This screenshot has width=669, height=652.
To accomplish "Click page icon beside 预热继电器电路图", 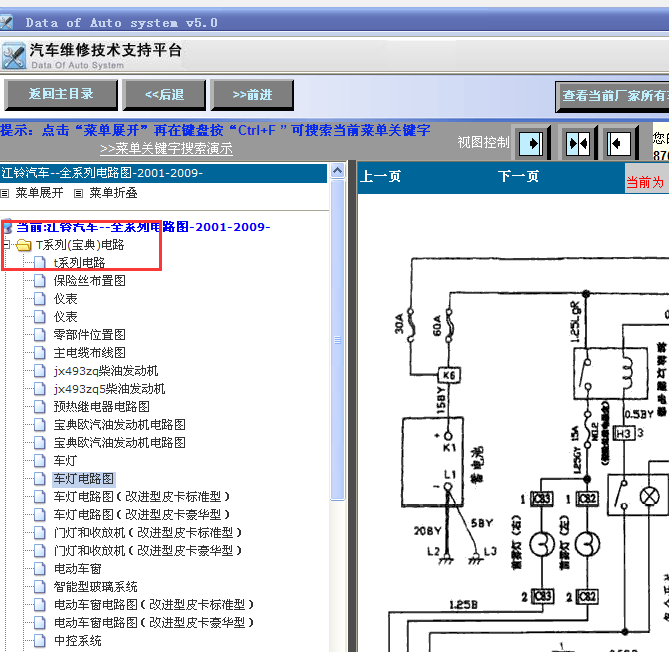I will point(40,407).
